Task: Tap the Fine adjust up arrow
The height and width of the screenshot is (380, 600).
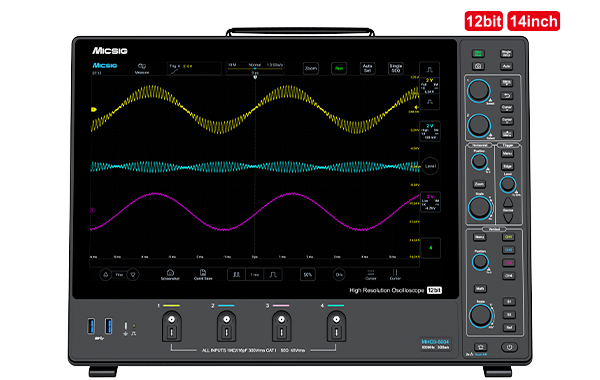Action: pyautogui.click(x=106, y=274)
